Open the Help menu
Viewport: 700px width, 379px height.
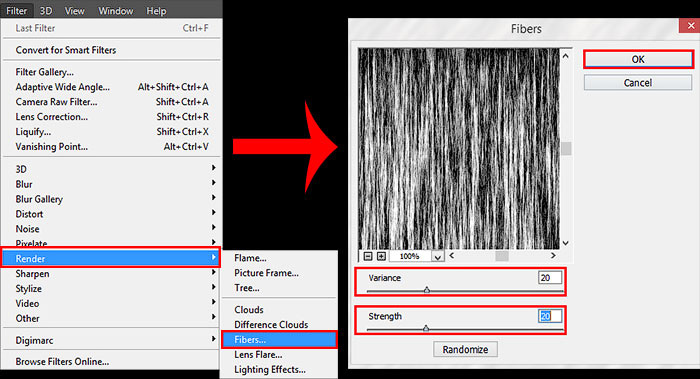click(x=156, y=11)
